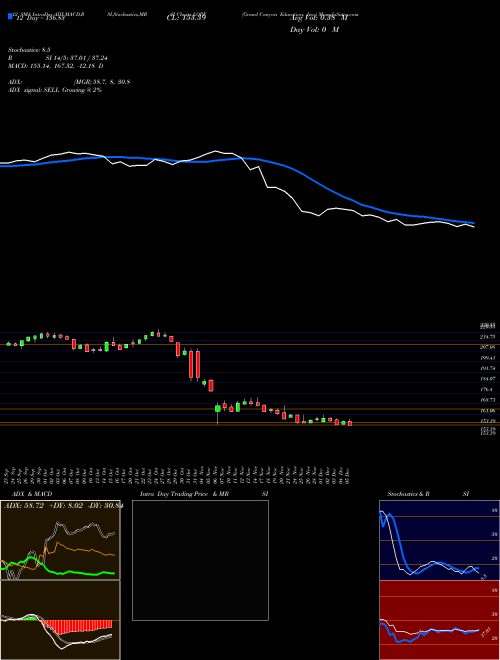This screenshot has height=660, width=500.
Task: Click the 8.5 label at Stochastics line end
Action: pyautogui.click(x=484, y=576)
